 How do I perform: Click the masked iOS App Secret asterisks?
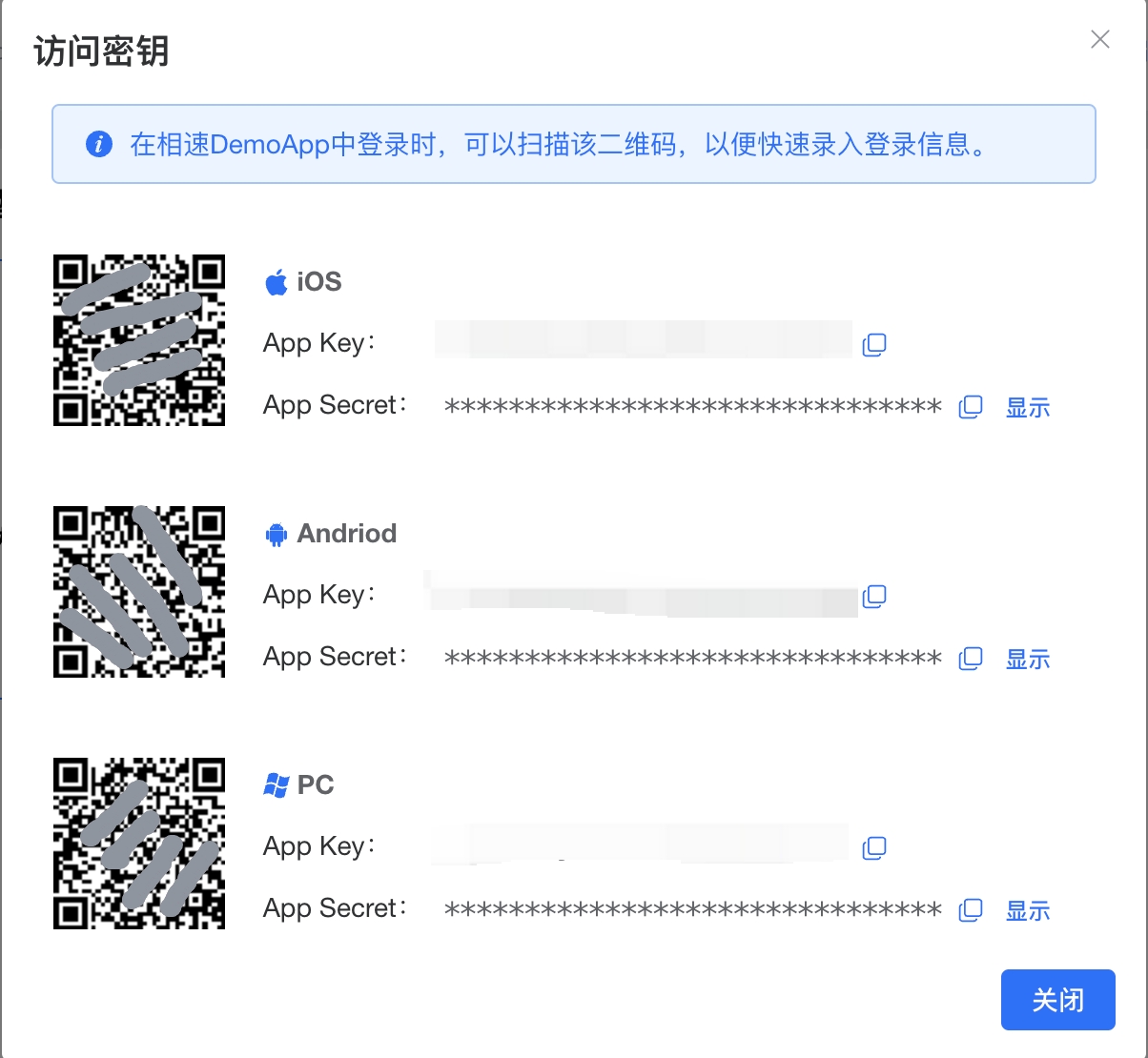click(x=693, y=408)
